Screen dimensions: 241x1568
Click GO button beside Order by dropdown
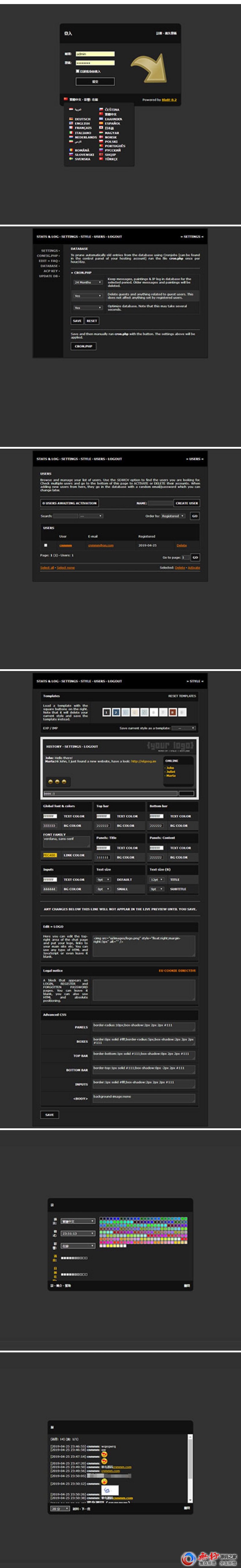point(195,515)
